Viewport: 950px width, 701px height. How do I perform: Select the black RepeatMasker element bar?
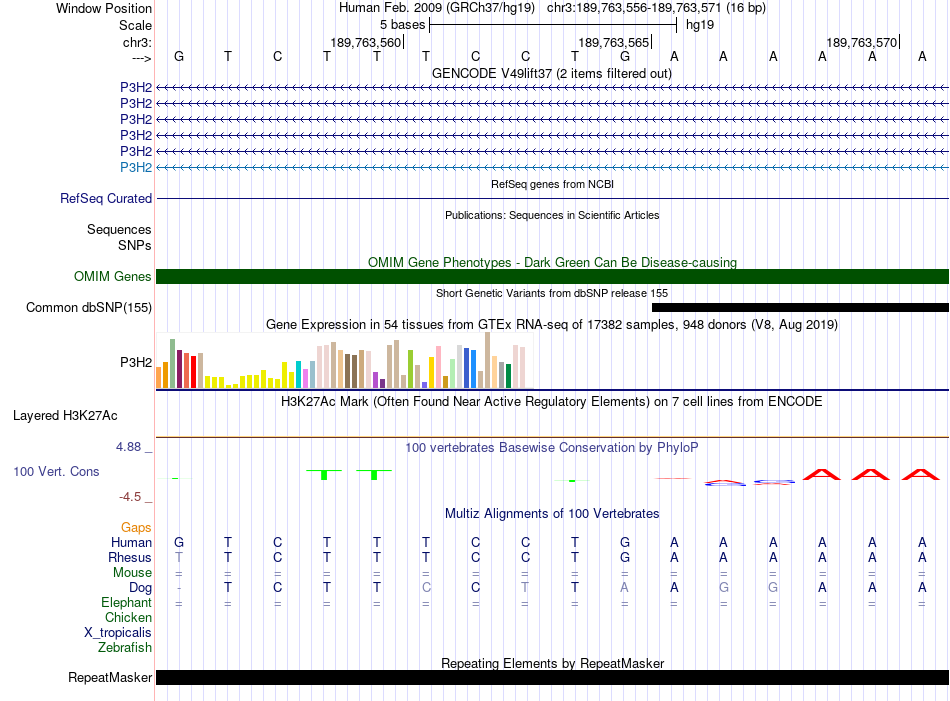pos(552,677)
